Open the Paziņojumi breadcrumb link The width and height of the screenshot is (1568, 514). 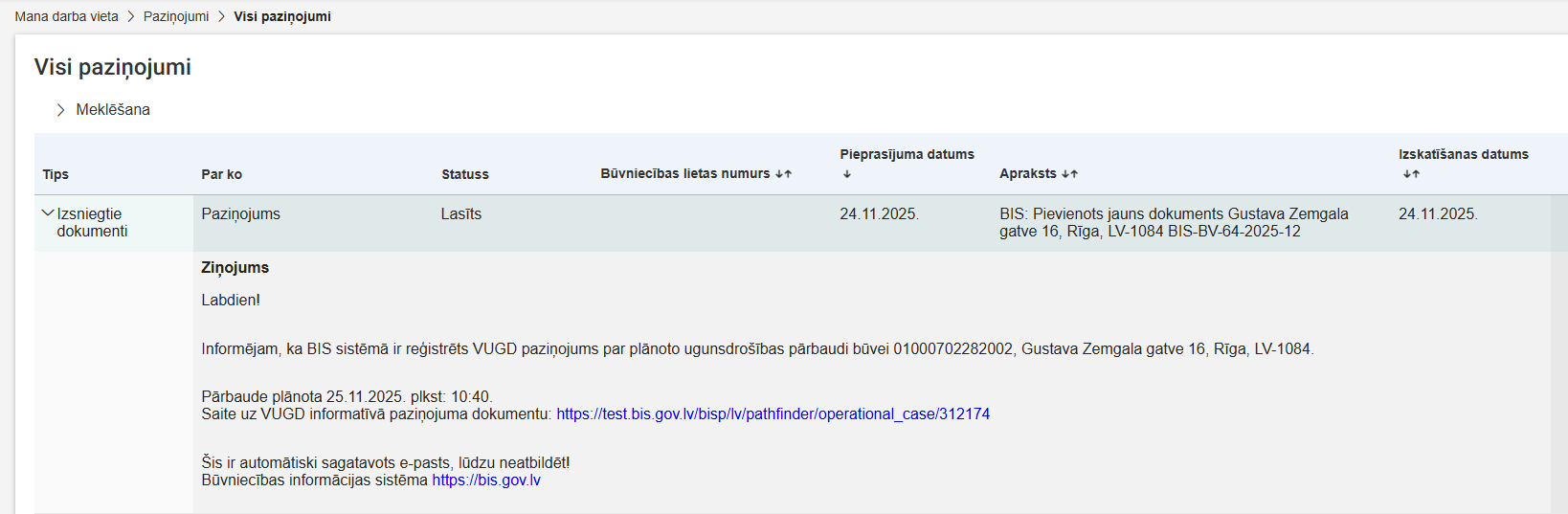pos(176,16)
